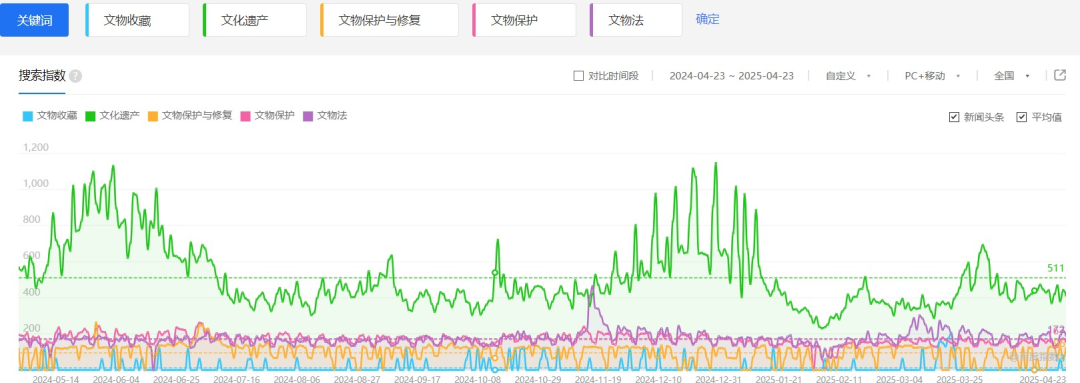Image resolution: width=1080 pixels, height=383 pixels.
Task: Click the 确定 confirm link
Action: coord(707,19)
